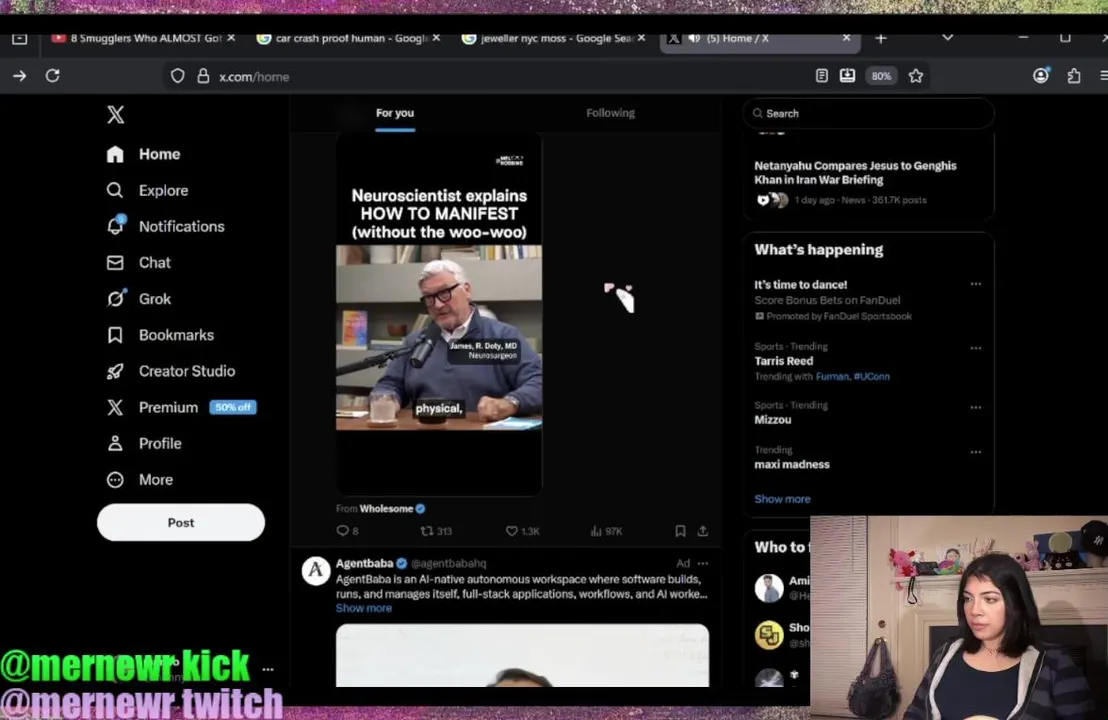Image resolution: width=1108 pixels, height=720 pixels.
Task: Open Grok assistant
Action: (138, 299)
